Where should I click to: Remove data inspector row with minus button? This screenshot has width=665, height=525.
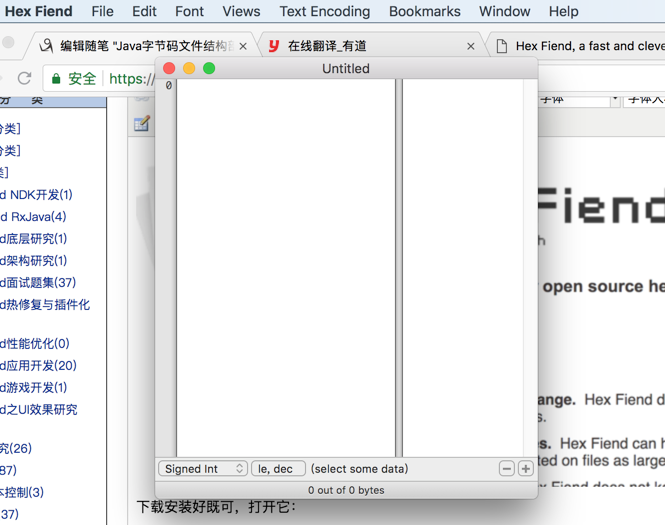click(x=506, y=469)
